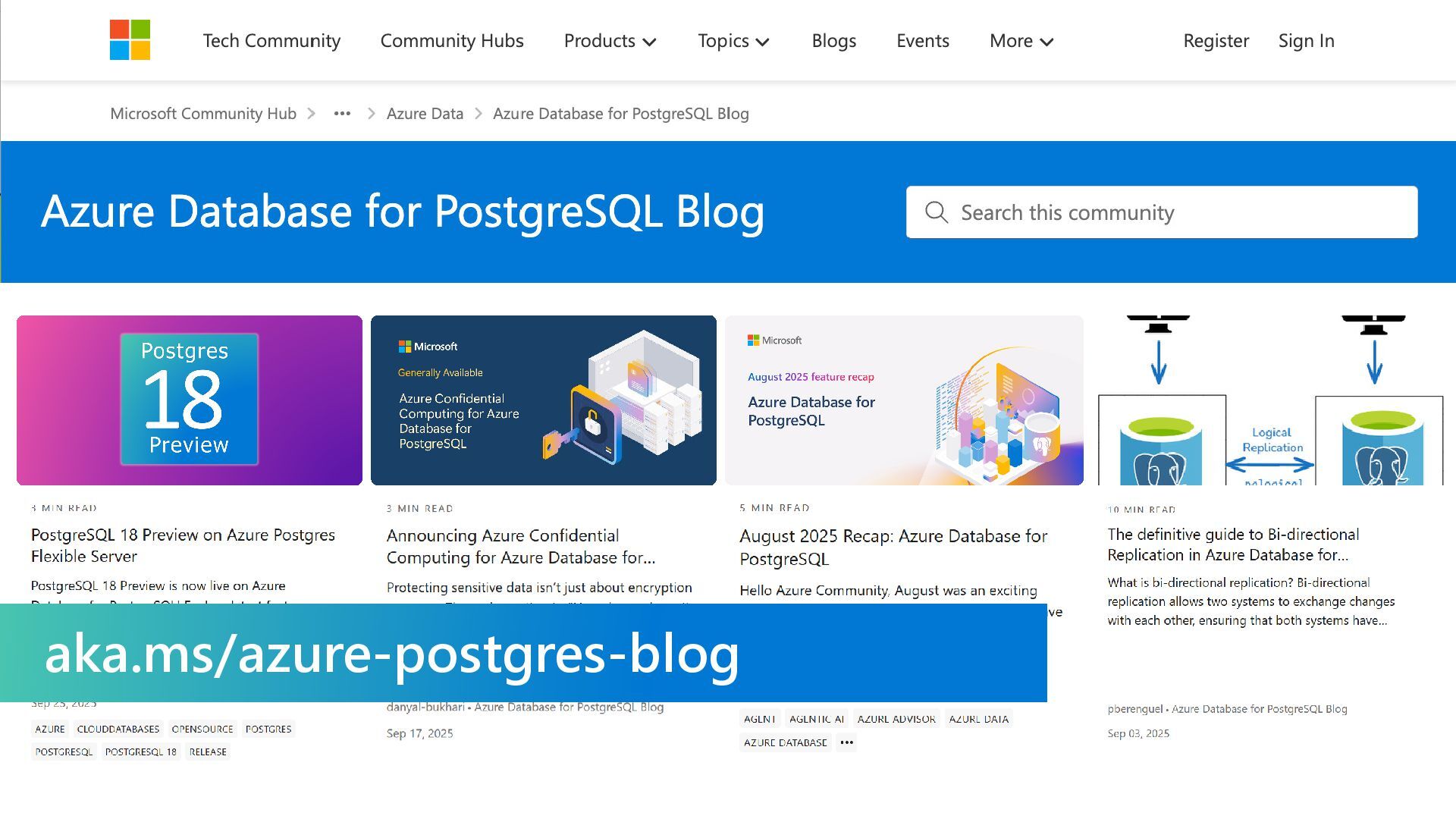Image resolution: width=1456 pixels, height=819 pixels.
Task: Expand the Products dropdown menu
Action: coord(610,41)
